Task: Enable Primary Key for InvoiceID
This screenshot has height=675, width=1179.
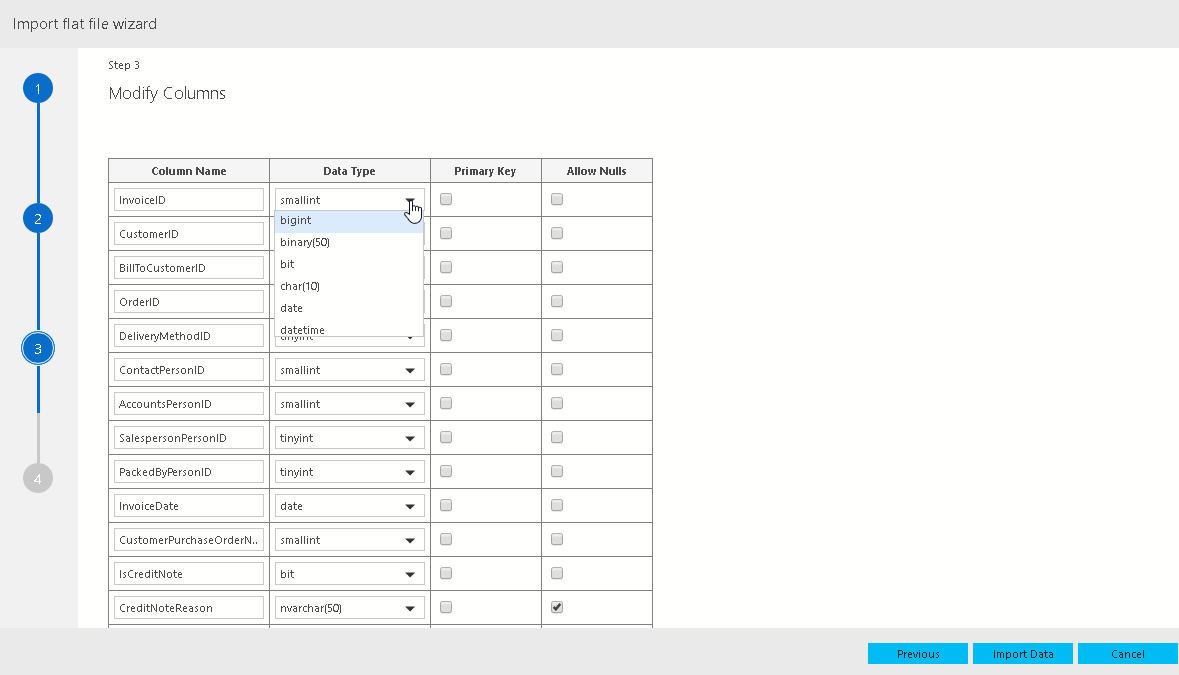Action: coord(446,200)
